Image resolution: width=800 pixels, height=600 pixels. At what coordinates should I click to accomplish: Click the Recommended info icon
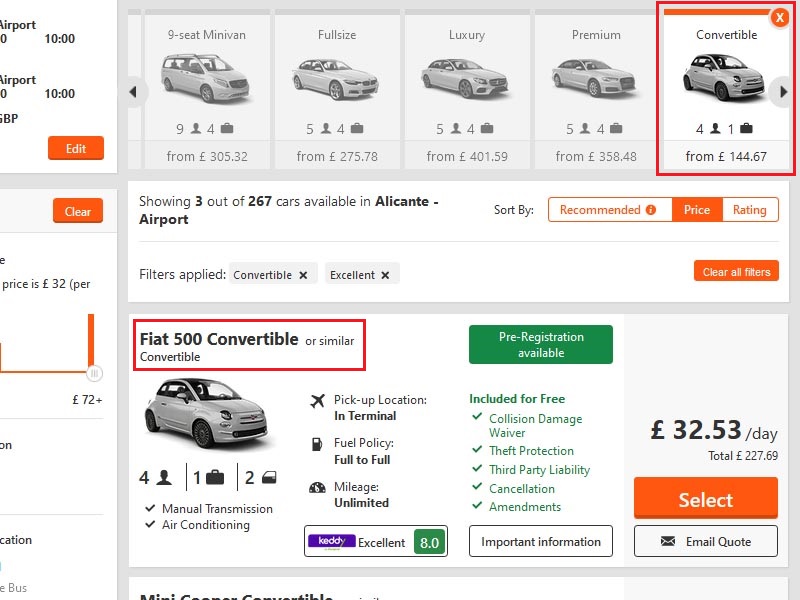[651, 210]
